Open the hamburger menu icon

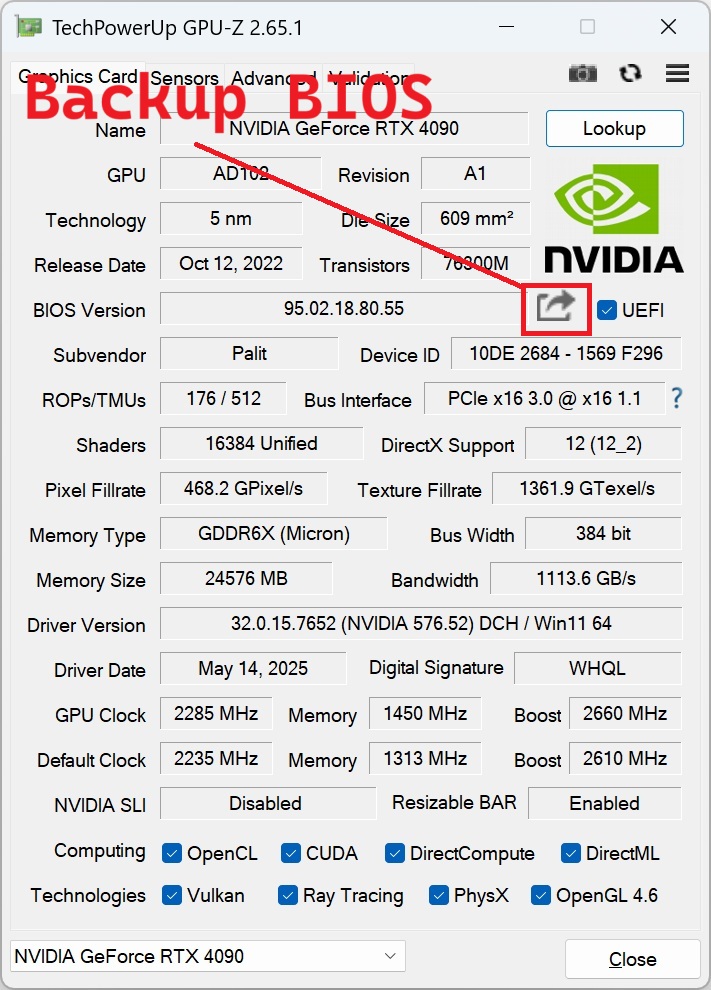677,73
